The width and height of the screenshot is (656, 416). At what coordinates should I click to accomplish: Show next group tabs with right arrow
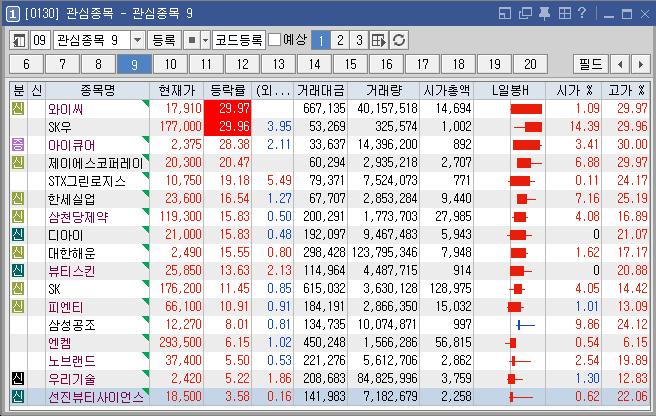click(640, 64)
